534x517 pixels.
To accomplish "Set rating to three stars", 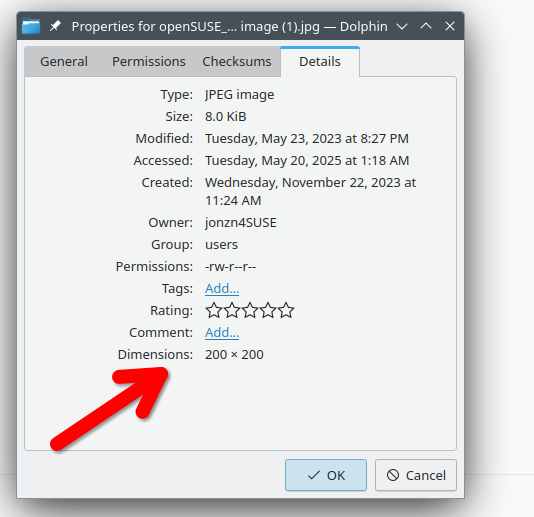I will tap(250, 310).
